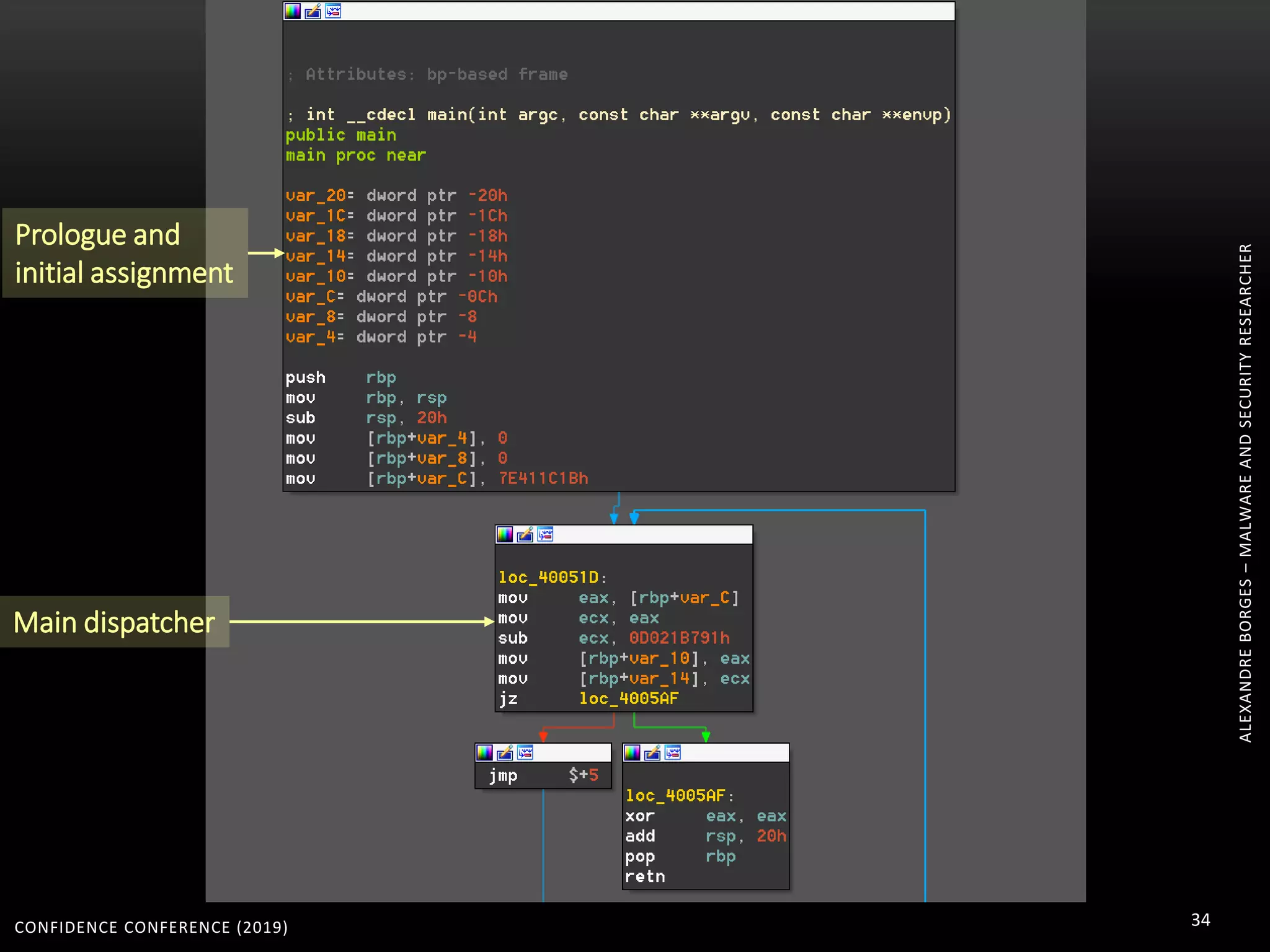
Task: Select the var_4 variable definition line
Action: (381, 337)
